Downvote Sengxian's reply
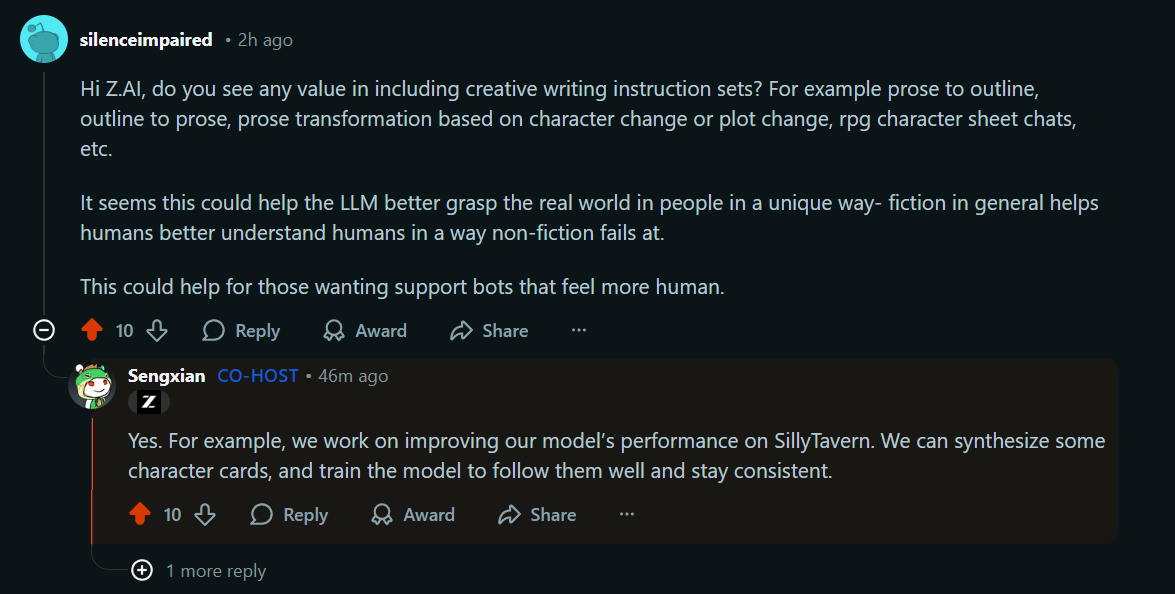 (205, 515)
